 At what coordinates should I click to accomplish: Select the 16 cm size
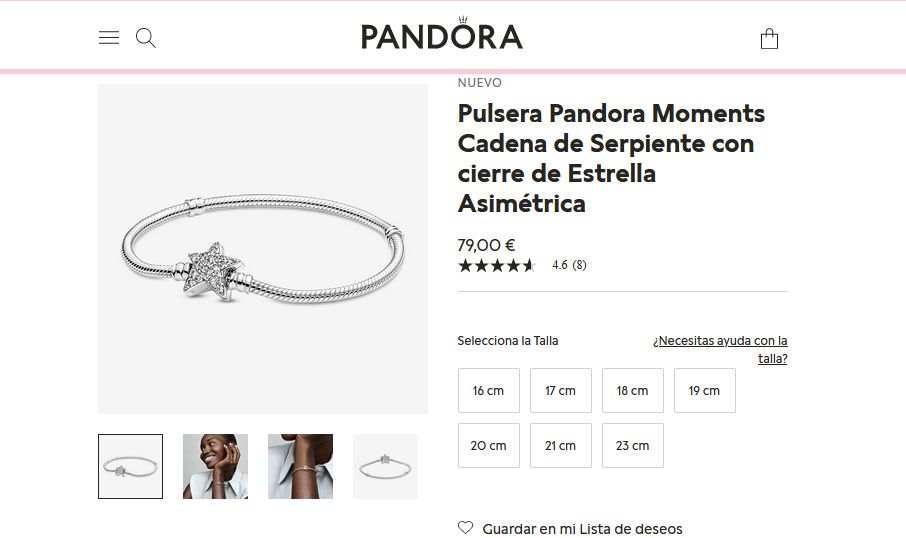pyautogui.click(x=489, y=391)
